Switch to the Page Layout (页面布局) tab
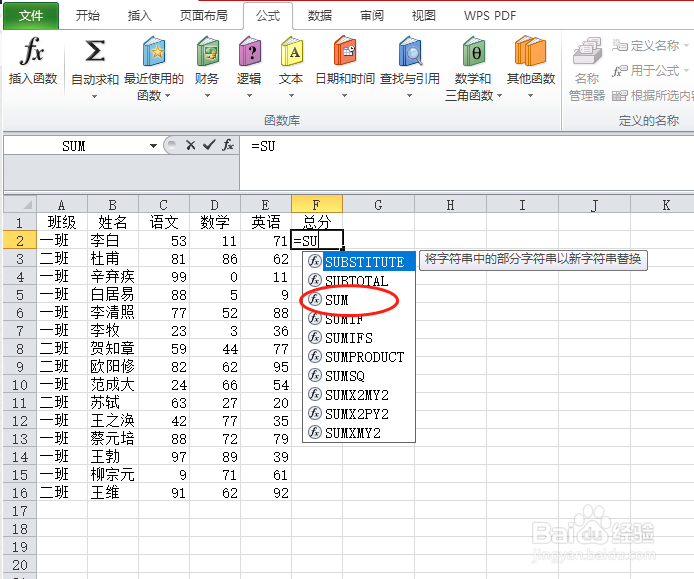 click(204, 15)
